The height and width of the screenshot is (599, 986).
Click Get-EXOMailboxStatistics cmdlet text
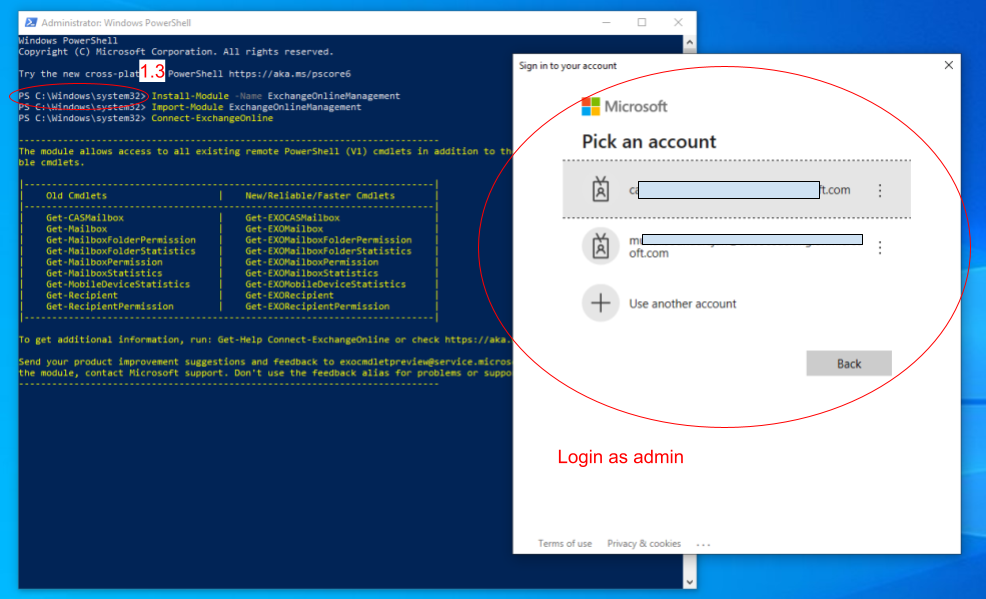click(312, 273)
